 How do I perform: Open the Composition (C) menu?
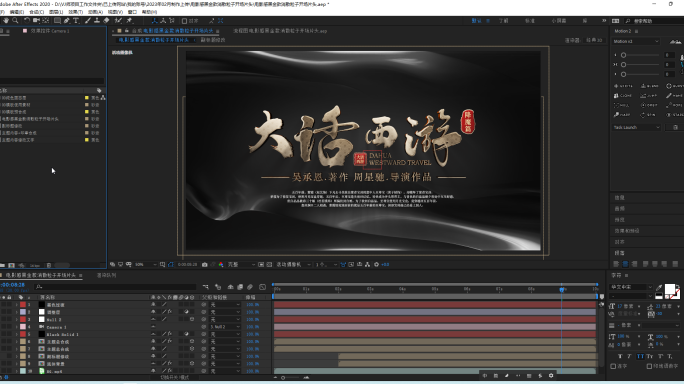point(36,12)
